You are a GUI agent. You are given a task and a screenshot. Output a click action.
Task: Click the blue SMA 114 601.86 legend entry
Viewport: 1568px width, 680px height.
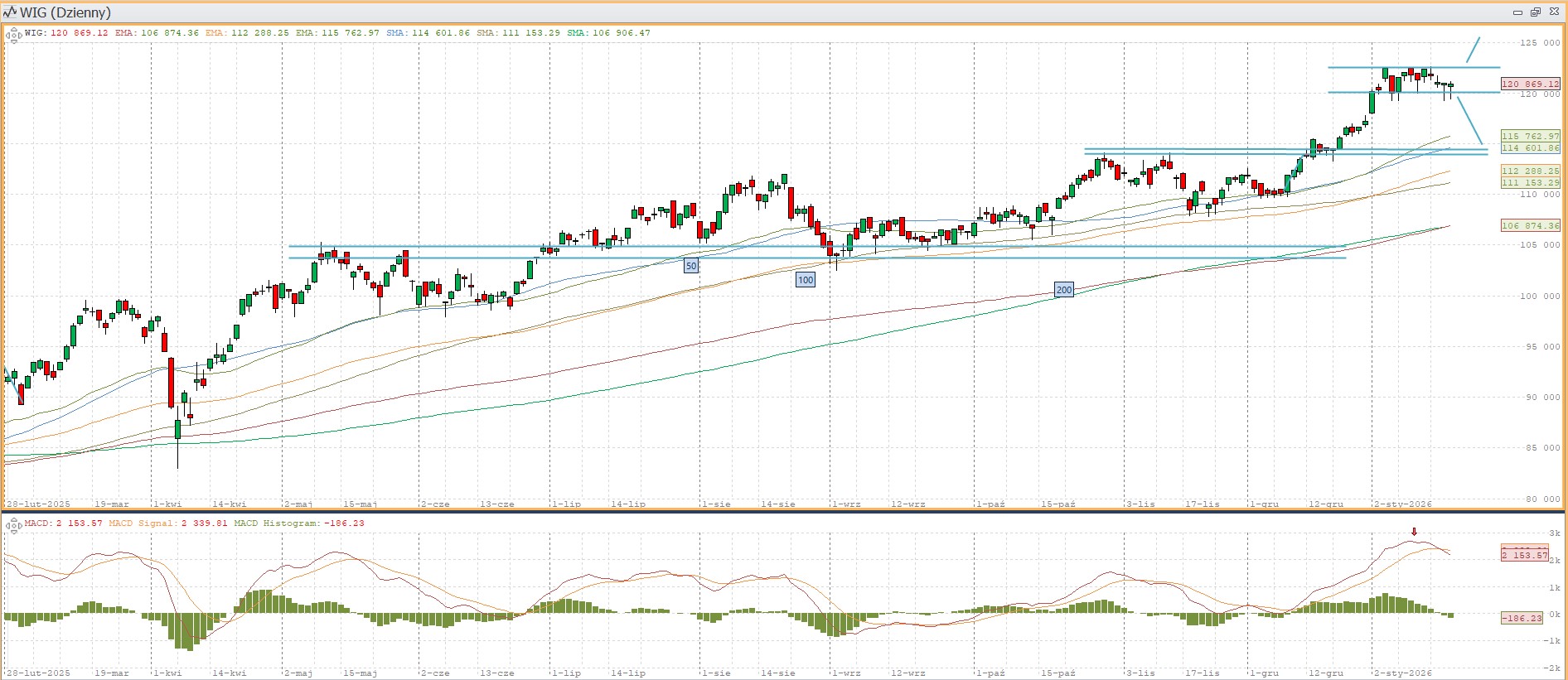[428, 33]
